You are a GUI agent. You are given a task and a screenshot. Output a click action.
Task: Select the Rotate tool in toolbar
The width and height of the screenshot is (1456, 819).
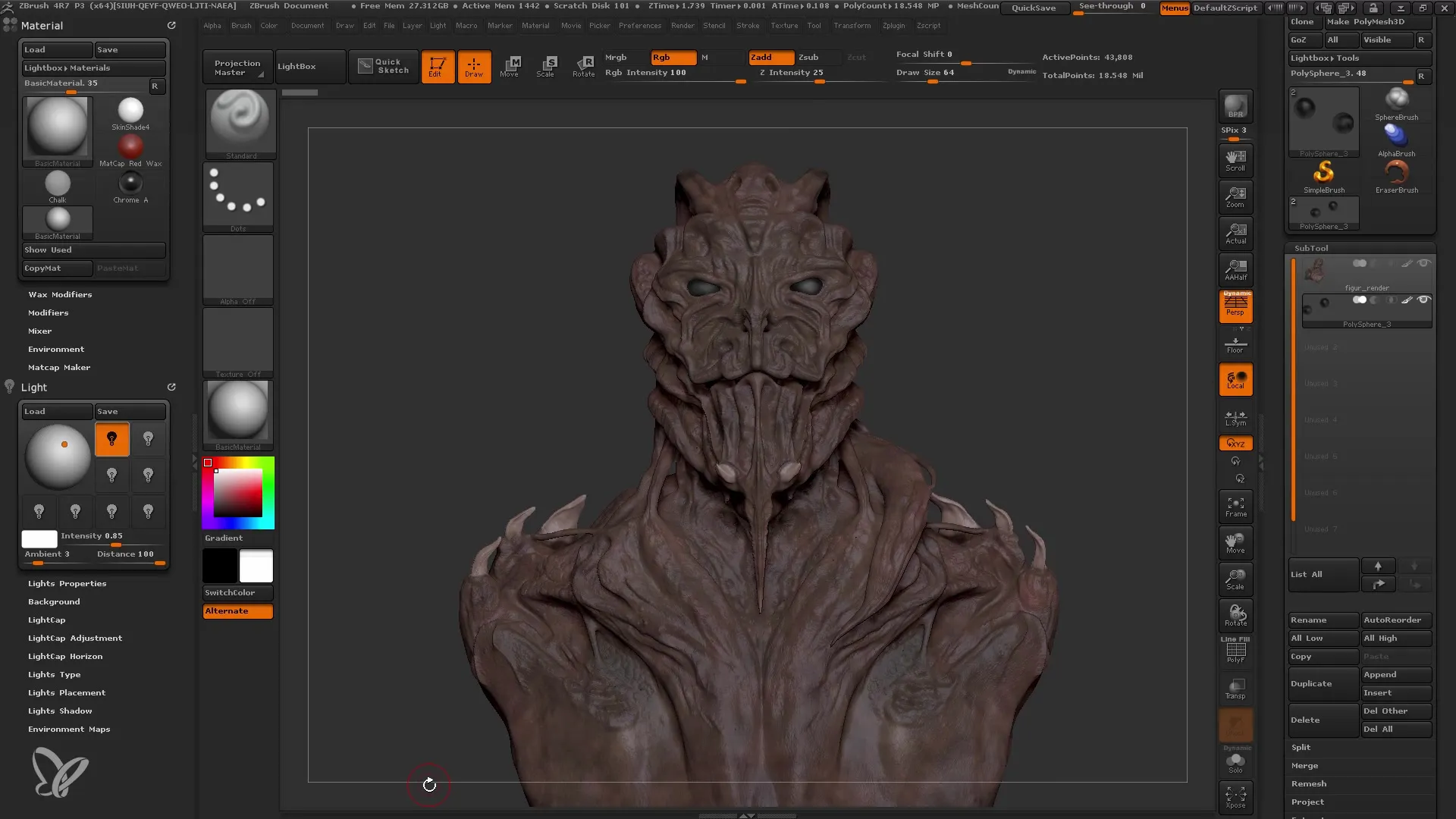point(583,65)
